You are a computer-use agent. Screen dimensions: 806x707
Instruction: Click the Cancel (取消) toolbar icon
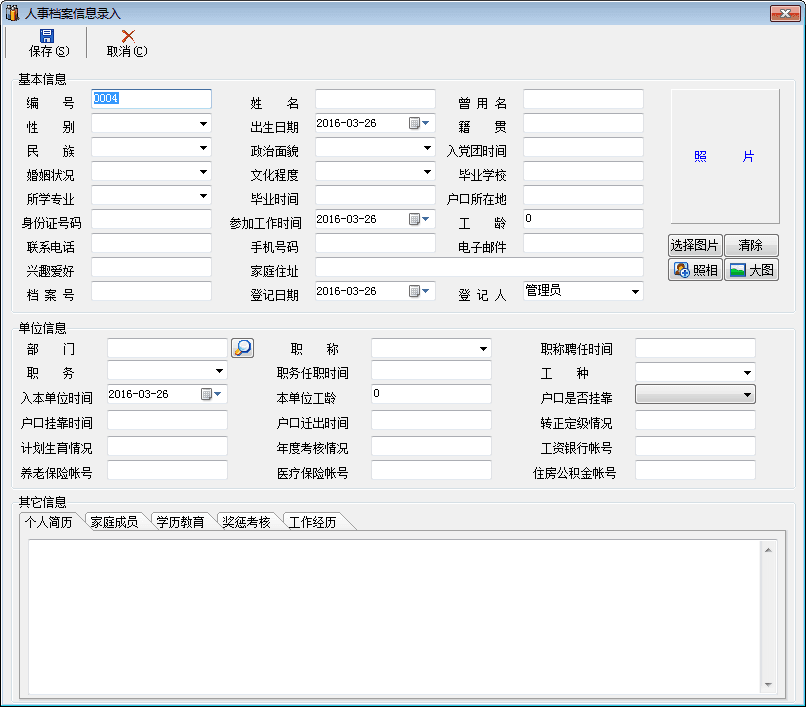coord(127,36)
